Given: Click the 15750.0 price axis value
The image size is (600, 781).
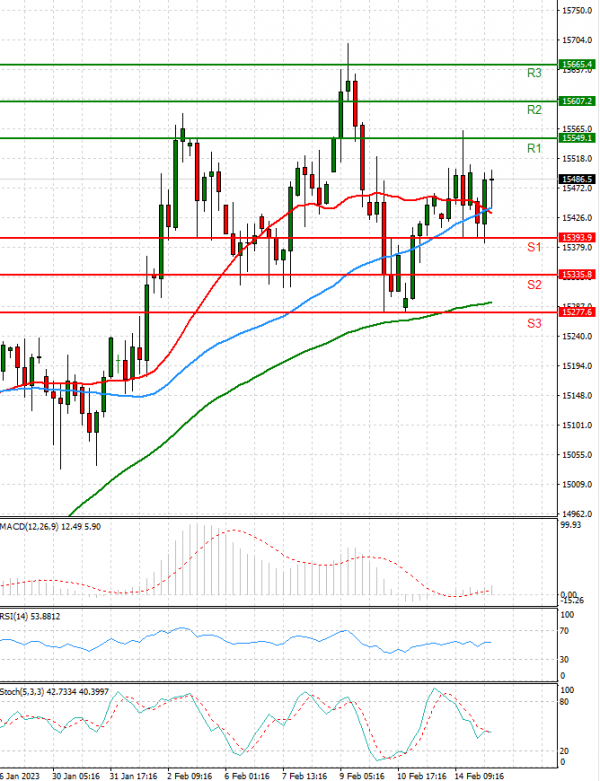Looking at the screenshot, I should 577,10.
